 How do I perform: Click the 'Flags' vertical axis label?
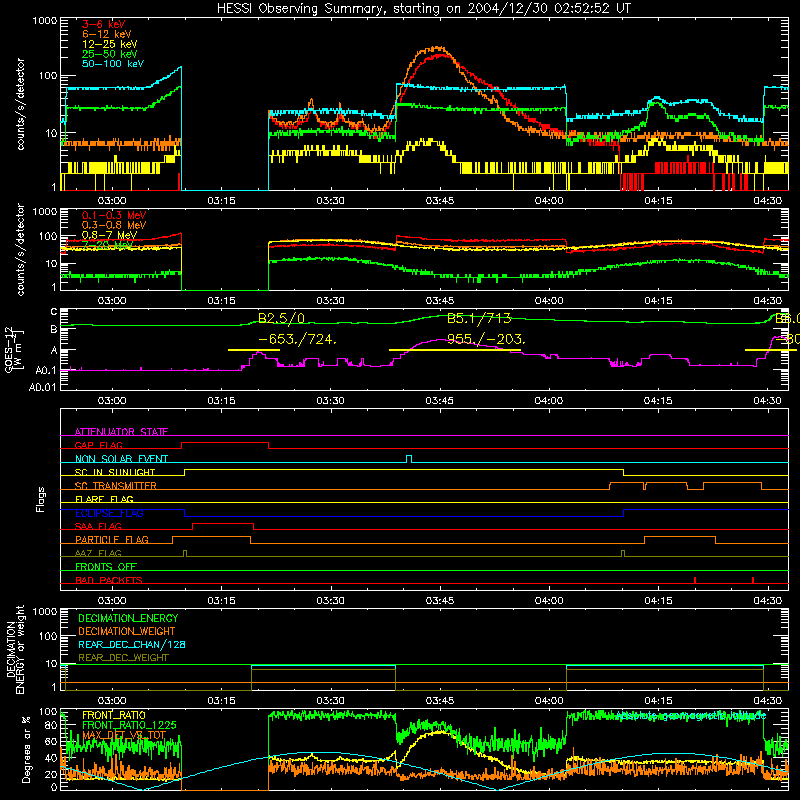pyautogui.click(x=40, y=499)
